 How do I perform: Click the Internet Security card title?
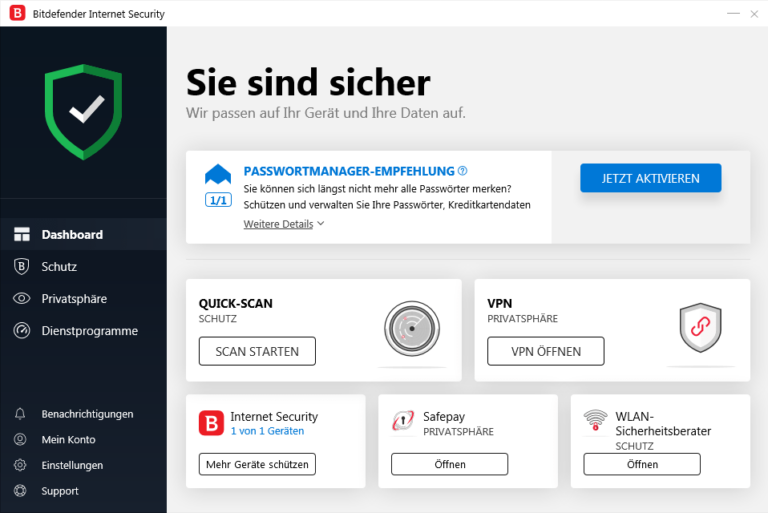pyautogui.click(x=274, y=416)
